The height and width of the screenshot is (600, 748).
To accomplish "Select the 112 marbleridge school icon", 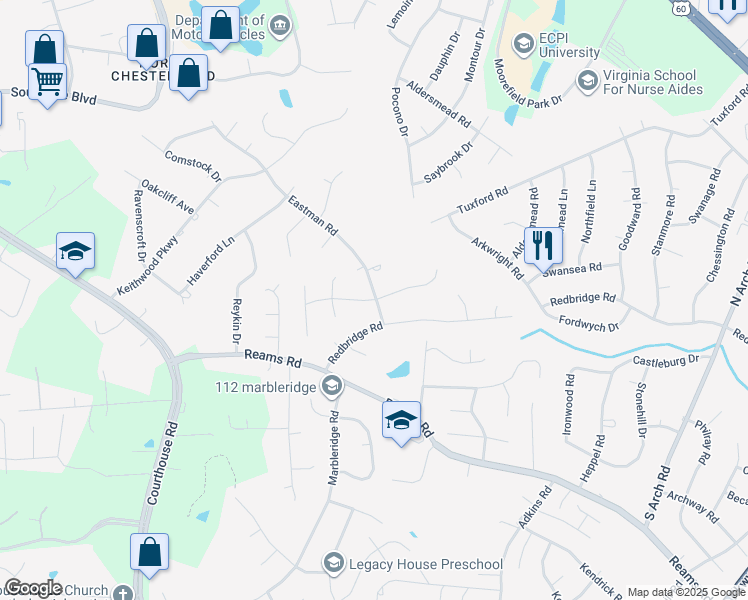I will click(x=331, y=386).
